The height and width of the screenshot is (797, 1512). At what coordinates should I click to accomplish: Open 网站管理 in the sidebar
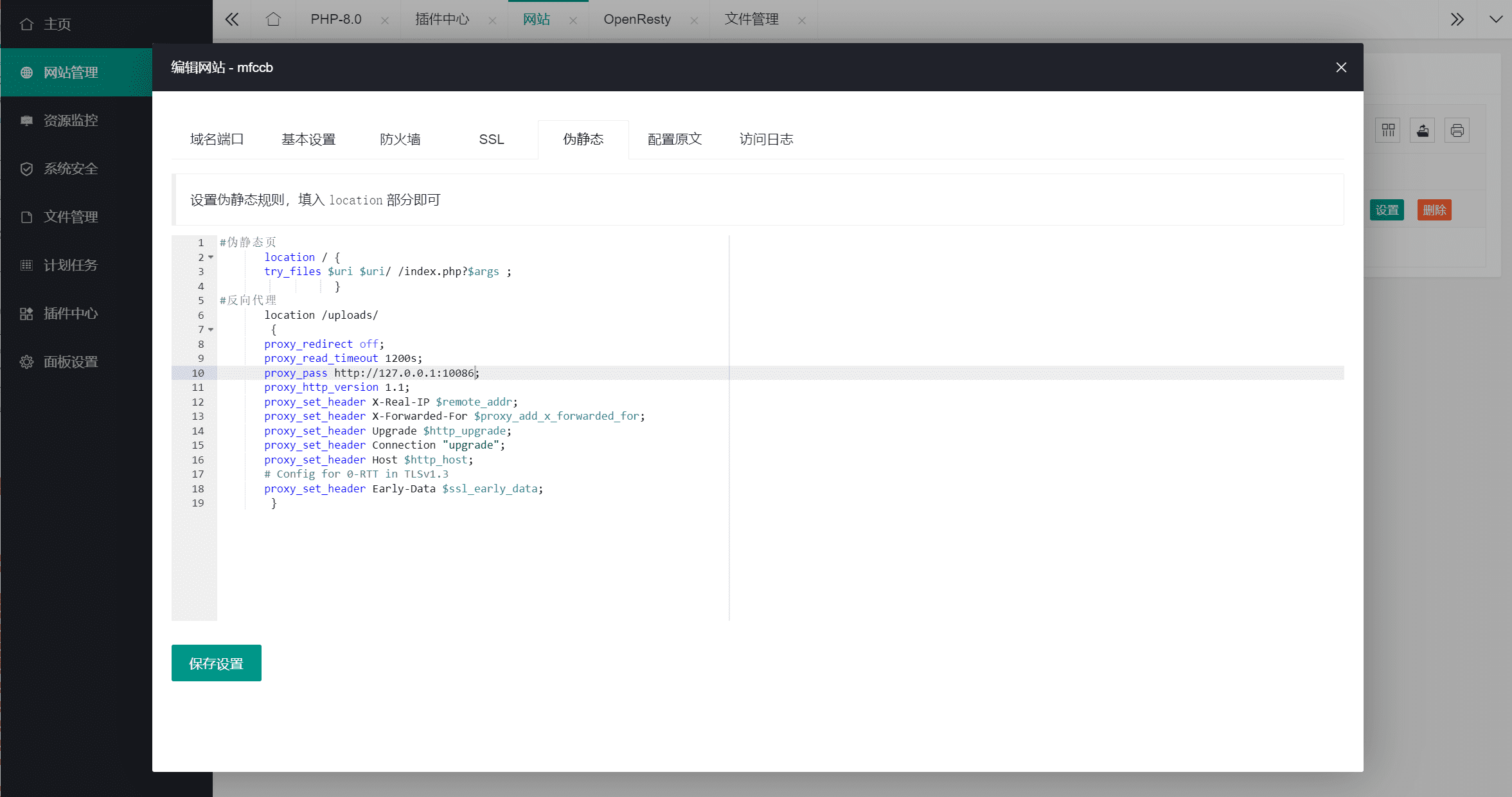(x=71, y=72)
